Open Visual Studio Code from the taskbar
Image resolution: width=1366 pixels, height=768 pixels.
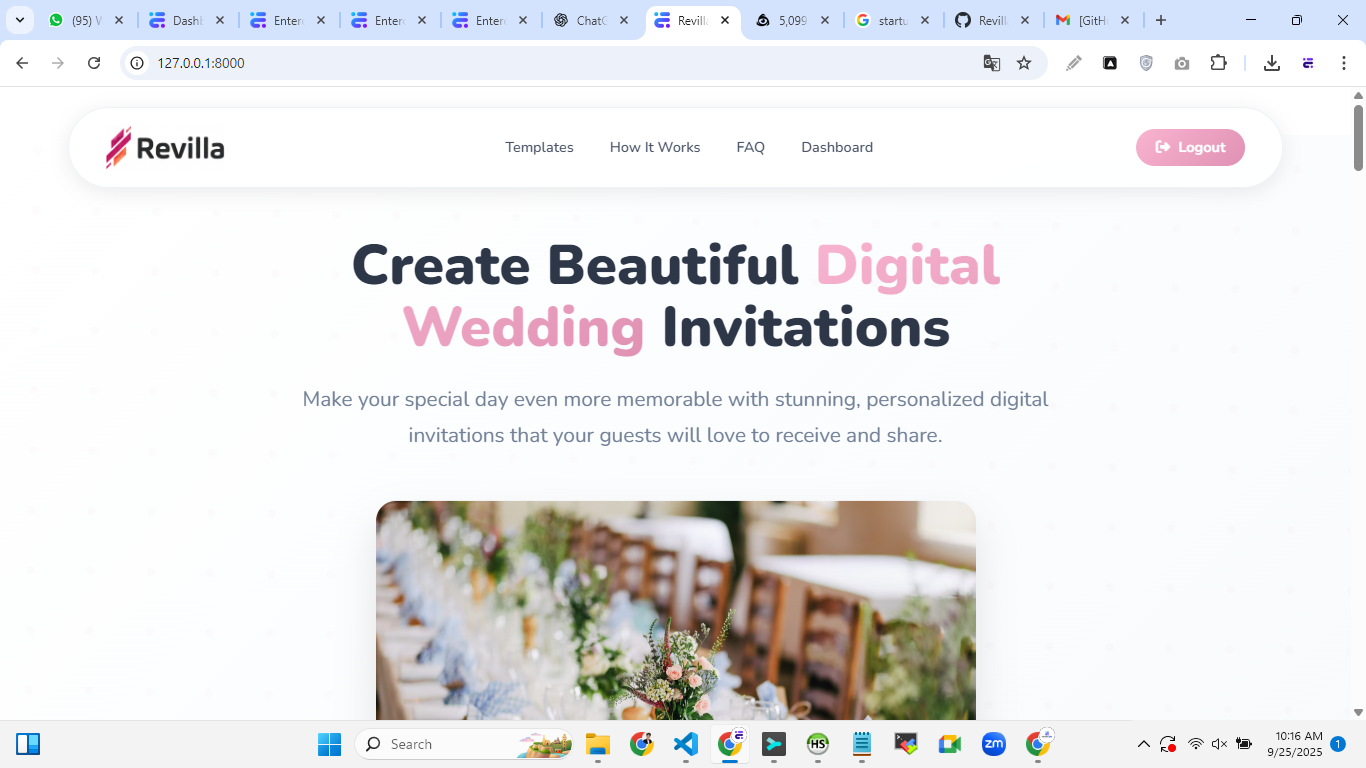coord(685,744)
